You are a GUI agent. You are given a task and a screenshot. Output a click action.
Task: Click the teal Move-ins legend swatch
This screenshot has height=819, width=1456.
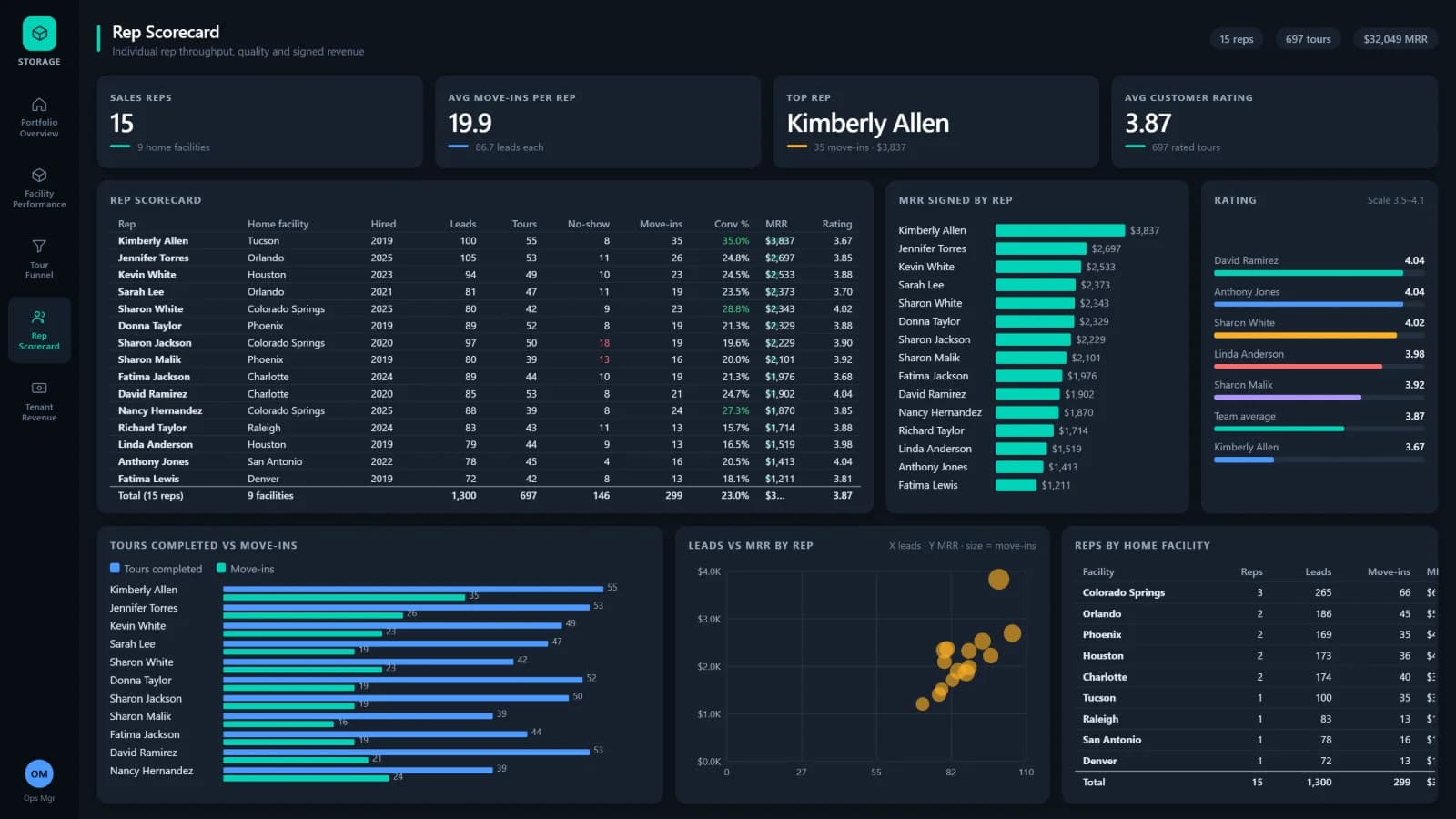click(x=221, y=568)
